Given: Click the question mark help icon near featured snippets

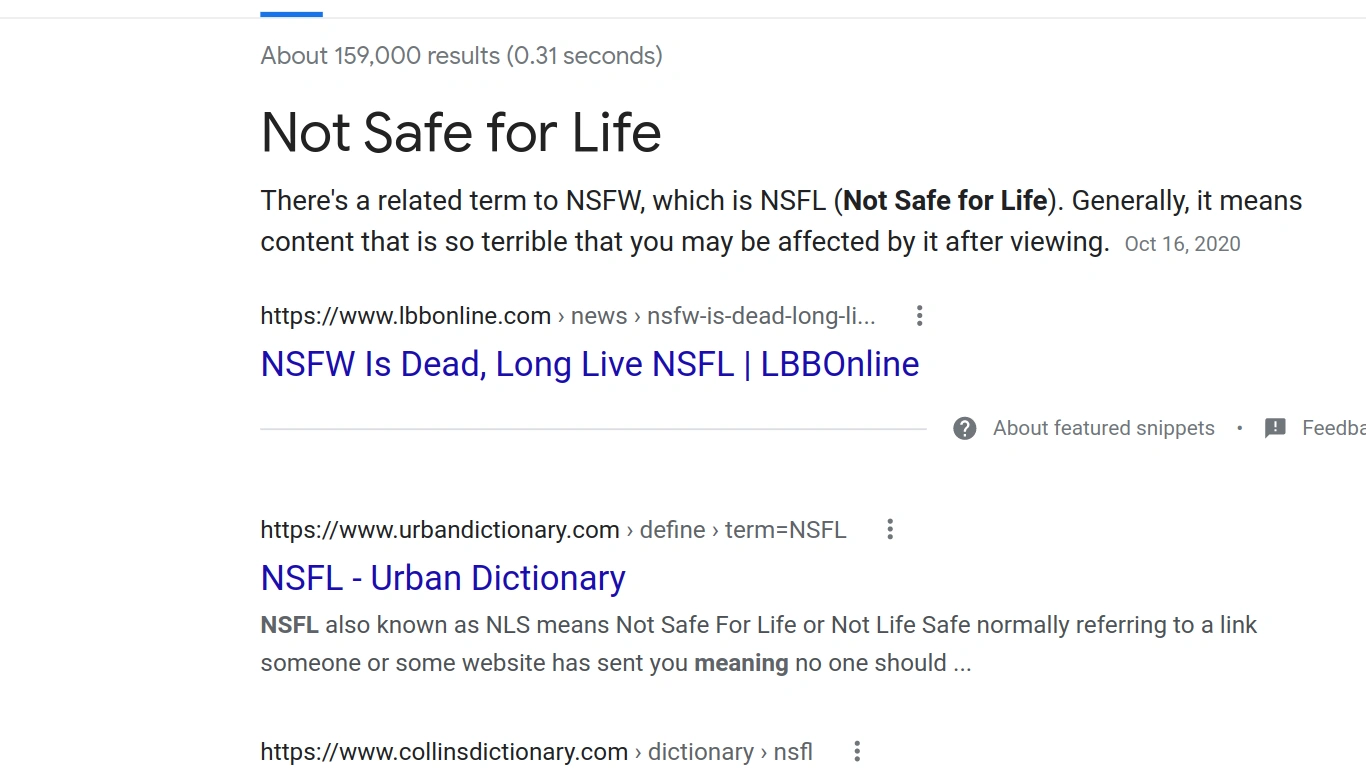Looking at the screenshot, I should tap(964, 428).
